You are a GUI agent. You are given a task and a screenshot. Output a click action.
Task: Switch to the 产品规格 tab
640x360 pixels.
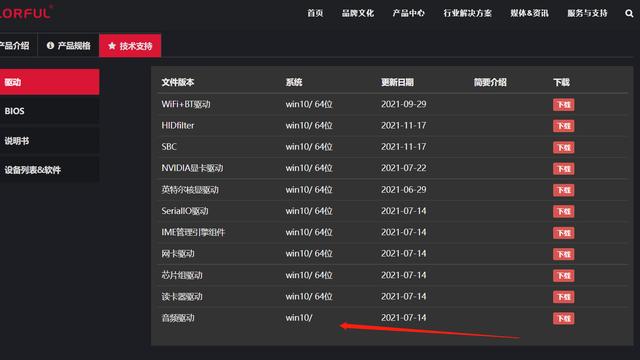coord(69,46)
